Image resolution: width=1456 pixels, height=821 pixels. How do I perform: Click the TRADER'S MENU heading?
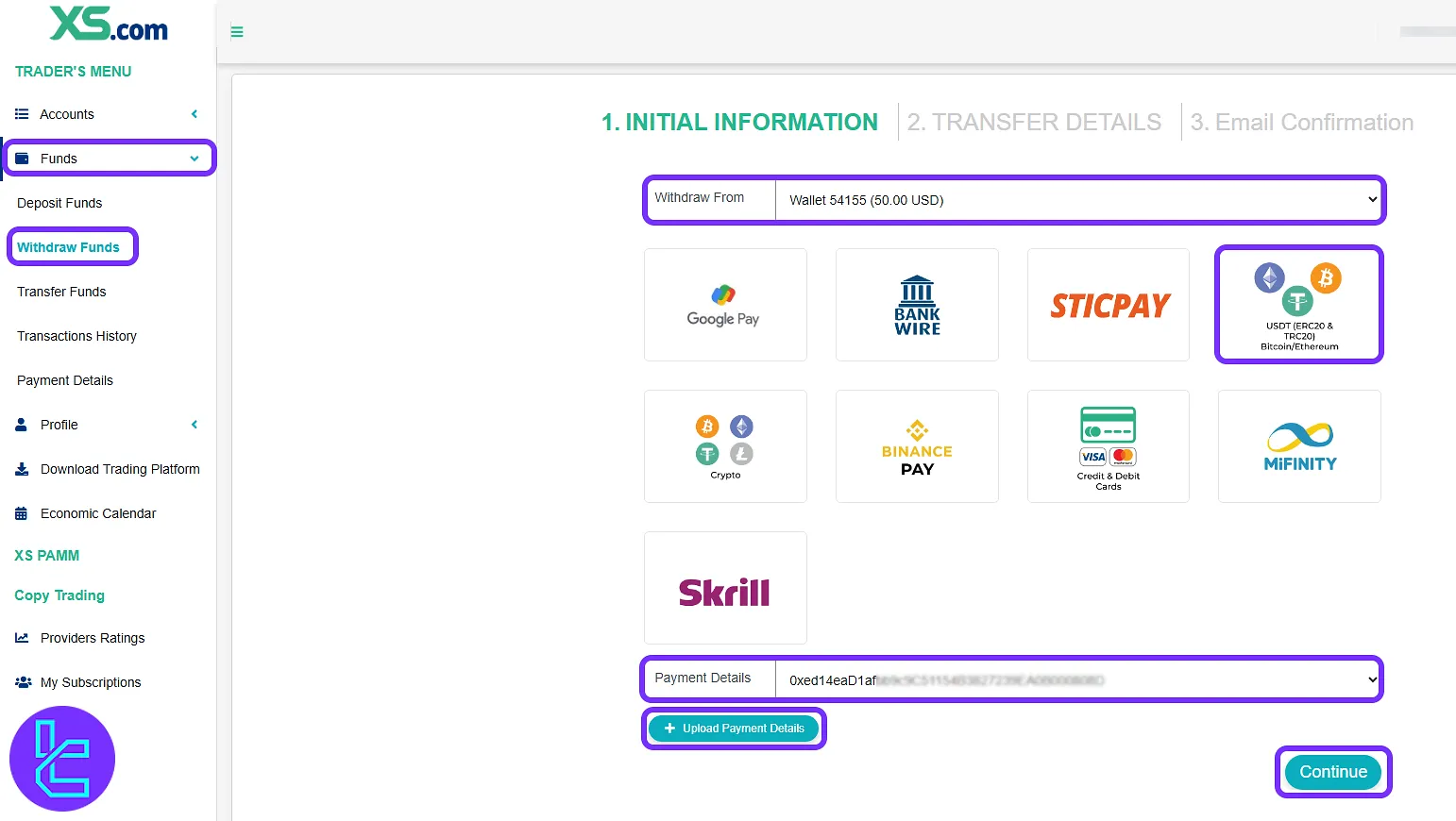coord(74,72)
